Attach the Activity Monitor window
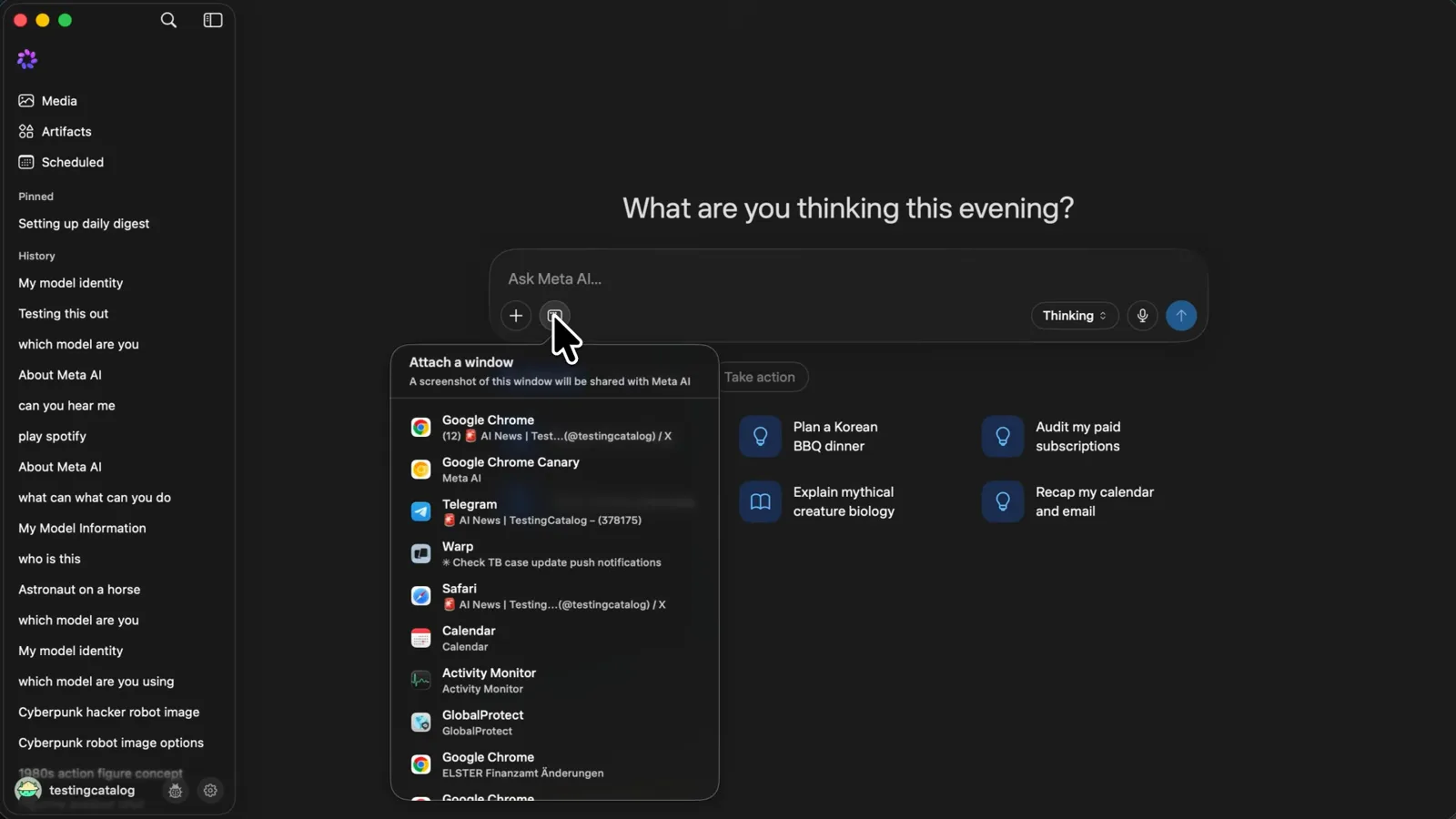Image resolution: width=1456 pixels, height=819 pixels. [x=554, y=681]
